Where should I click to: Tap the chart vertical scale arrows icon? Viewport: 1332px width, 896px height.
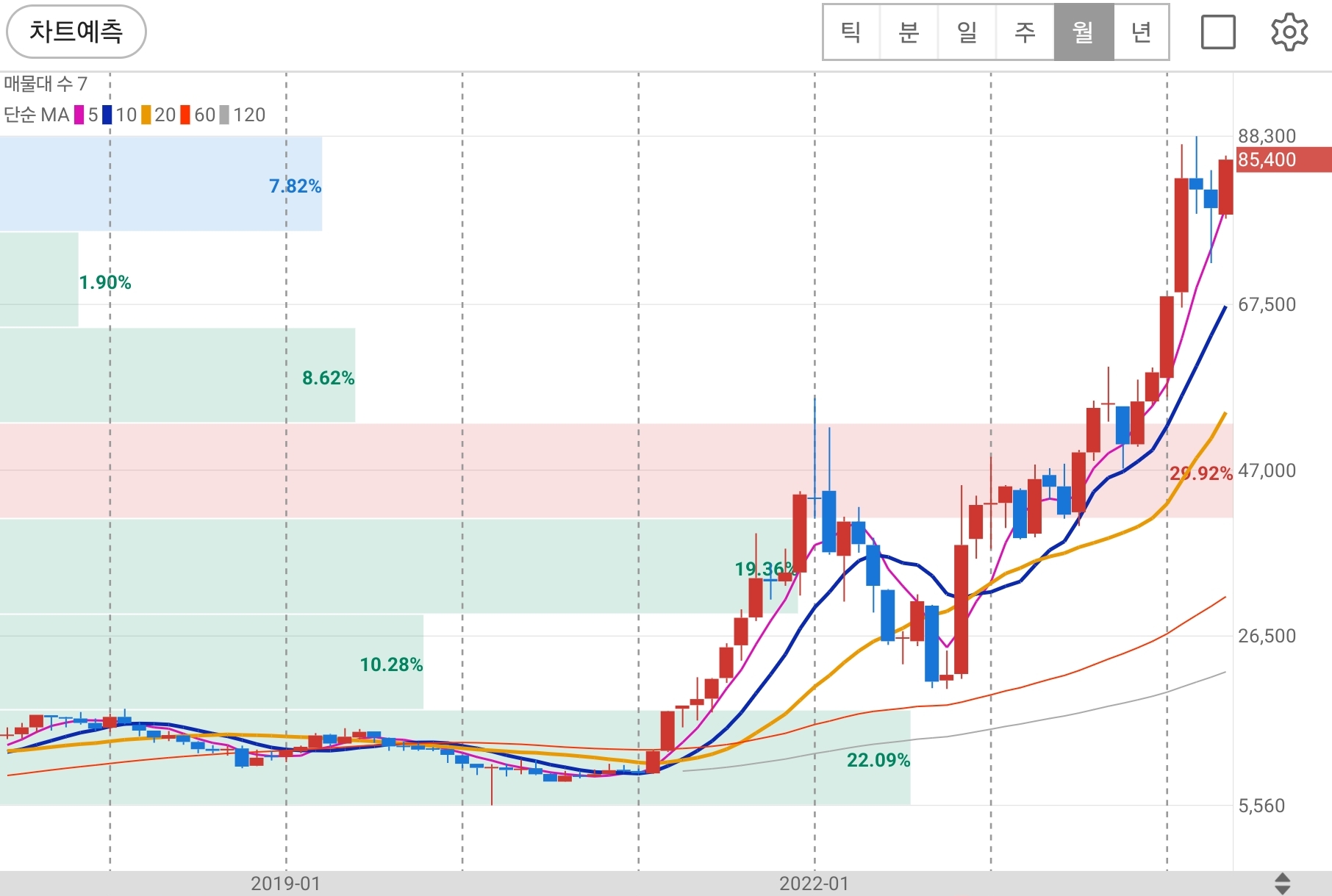(1282, 884)
